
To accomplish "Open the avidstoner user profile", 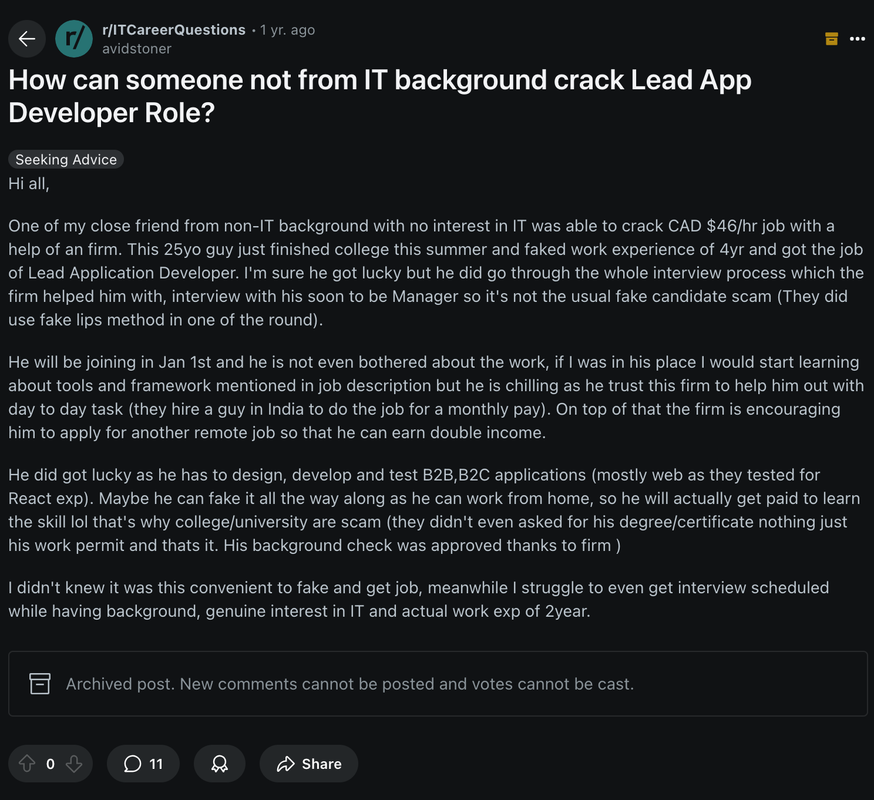I will [x=137, y=49].
